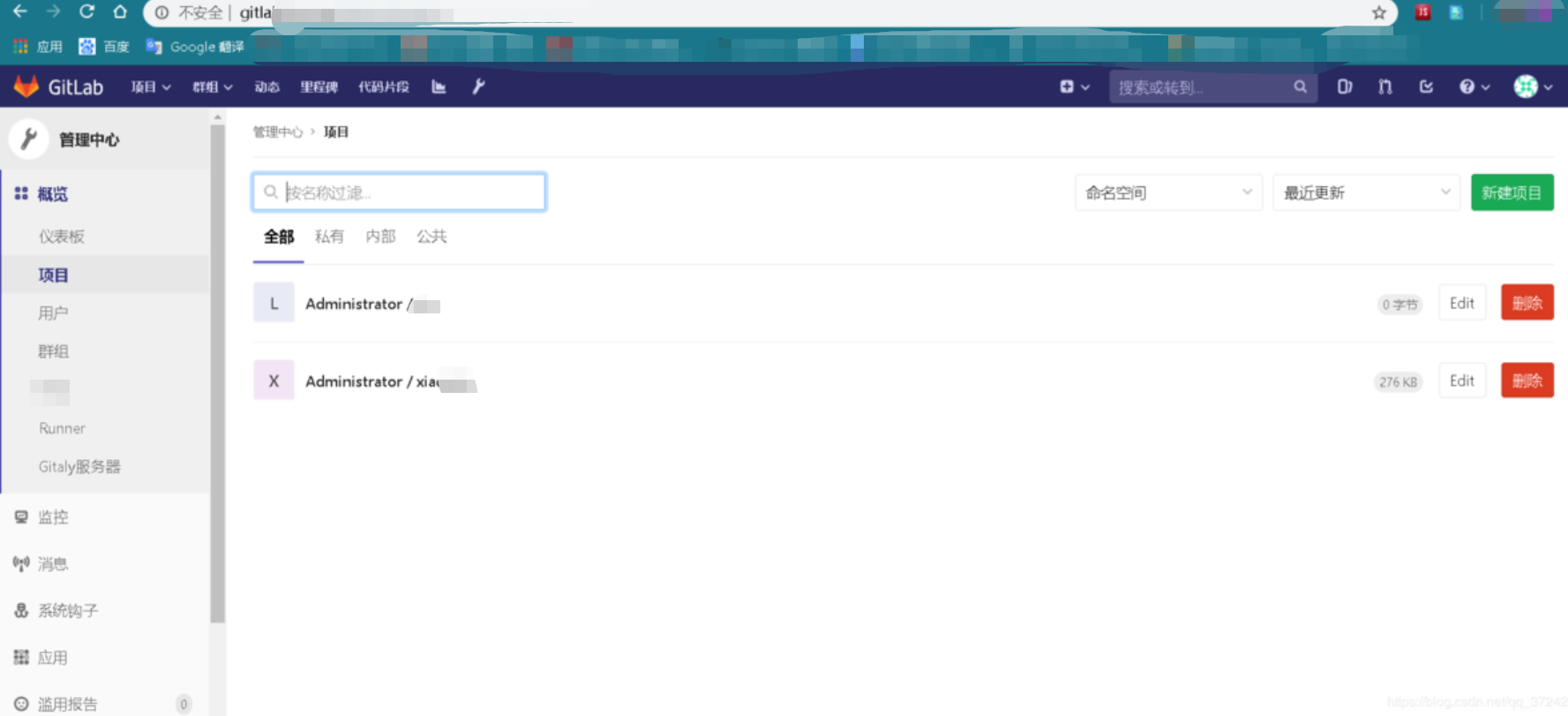Open Gitaly服务器 in the sidebar
Screen dimensions: 1568x716
(x=79, y=466)
